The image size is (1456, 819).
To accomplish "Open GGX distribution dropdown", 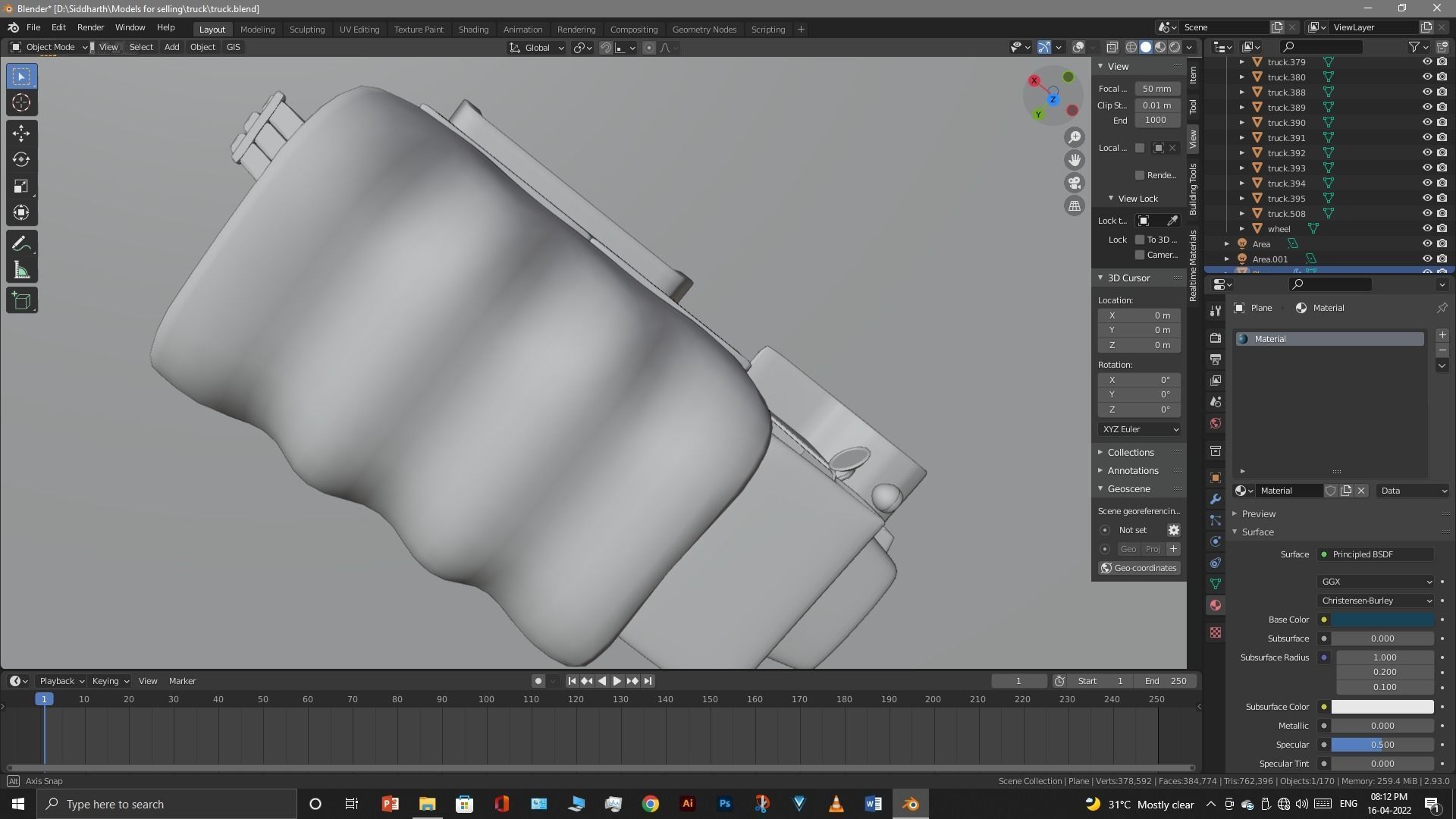I will pos(1376,582).
